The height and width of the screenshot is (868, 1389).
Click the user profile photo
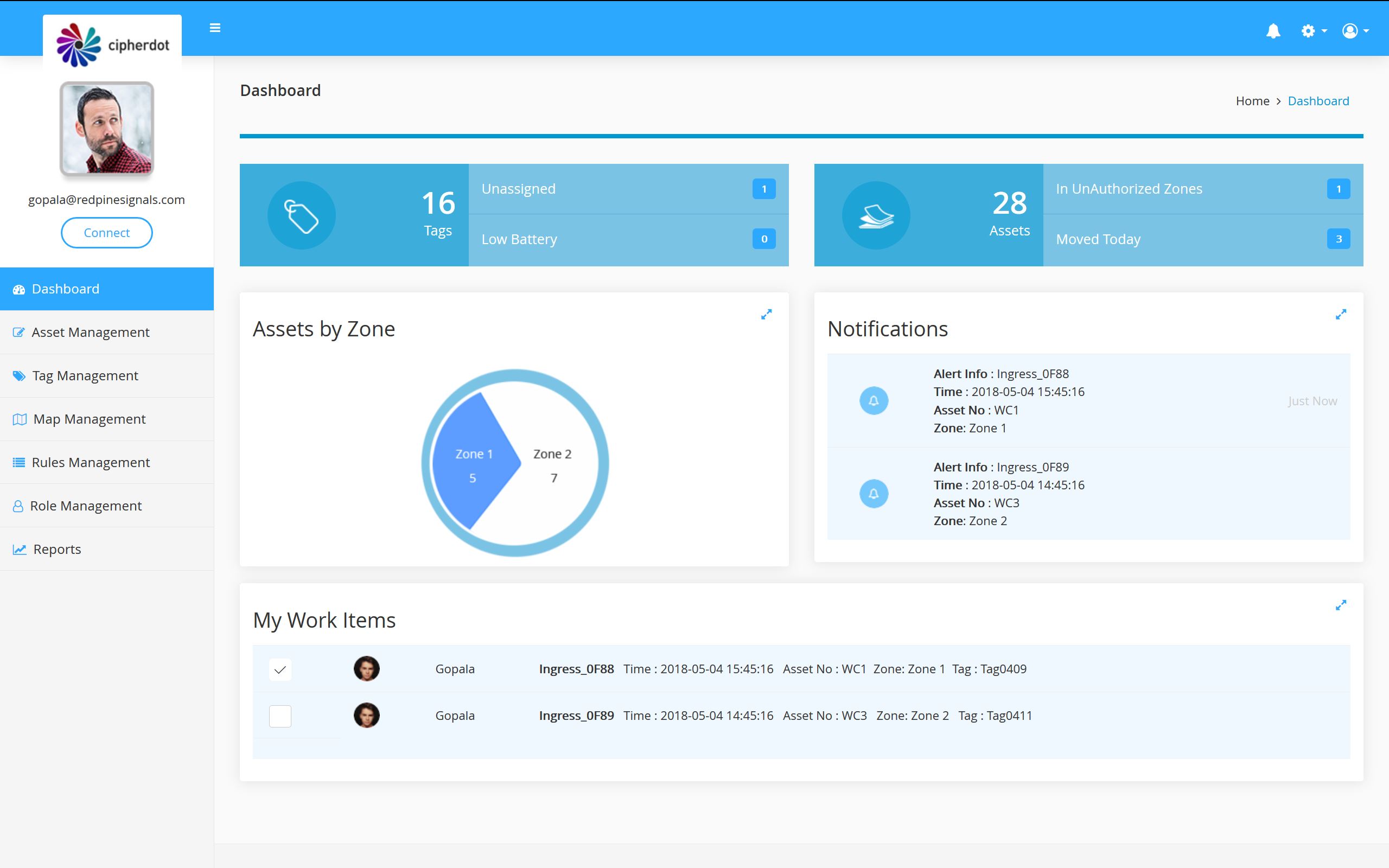(107, 129)
